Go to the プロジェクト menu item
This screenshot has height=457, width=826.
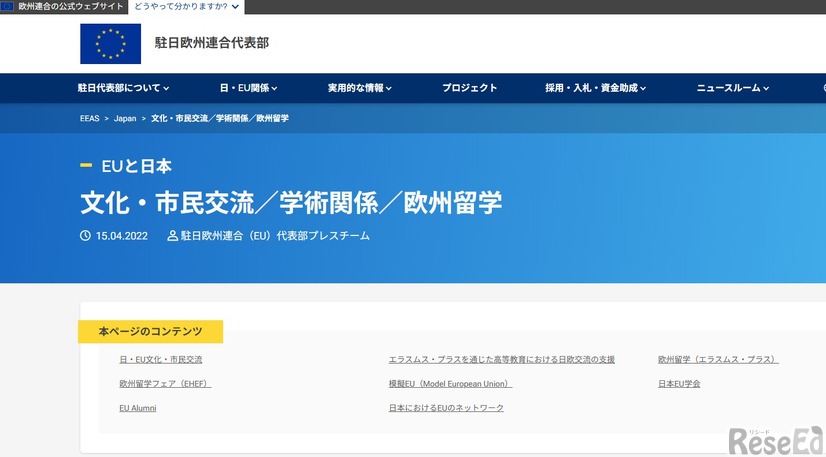click(469, 88)
